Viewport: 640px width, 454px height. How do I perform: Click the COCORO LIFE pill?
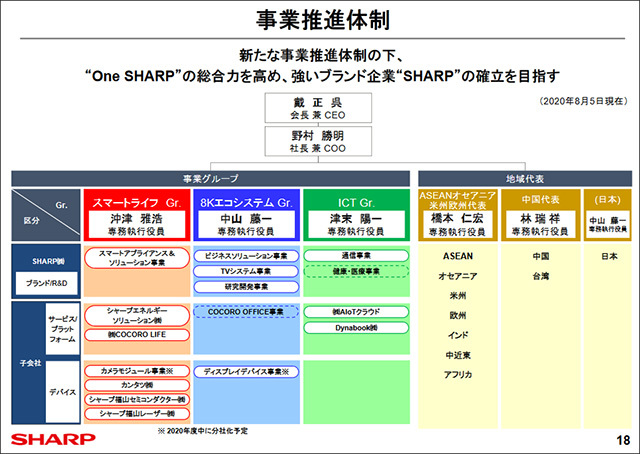[x=137, y=335]
